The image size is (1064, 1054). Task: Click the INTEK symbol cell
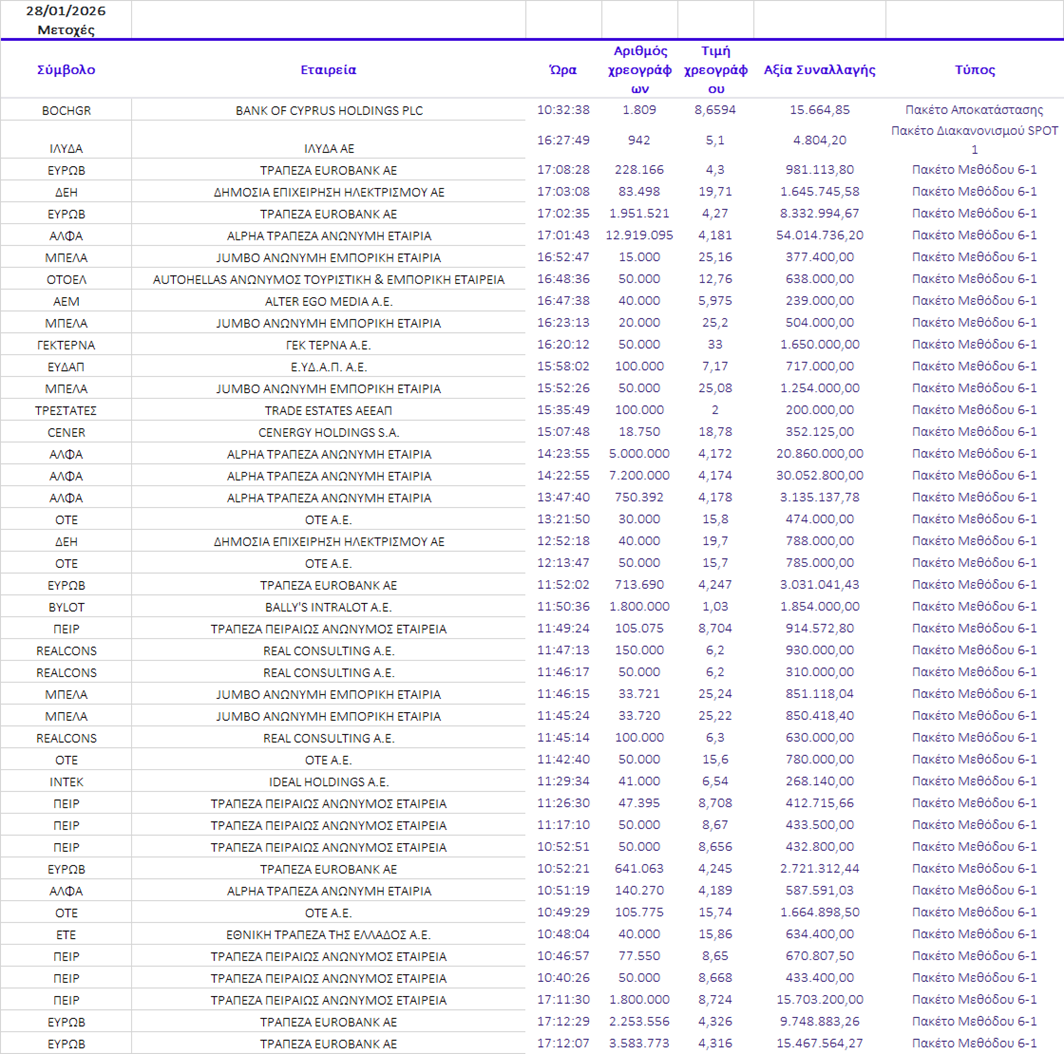click(x=66, y=782)
